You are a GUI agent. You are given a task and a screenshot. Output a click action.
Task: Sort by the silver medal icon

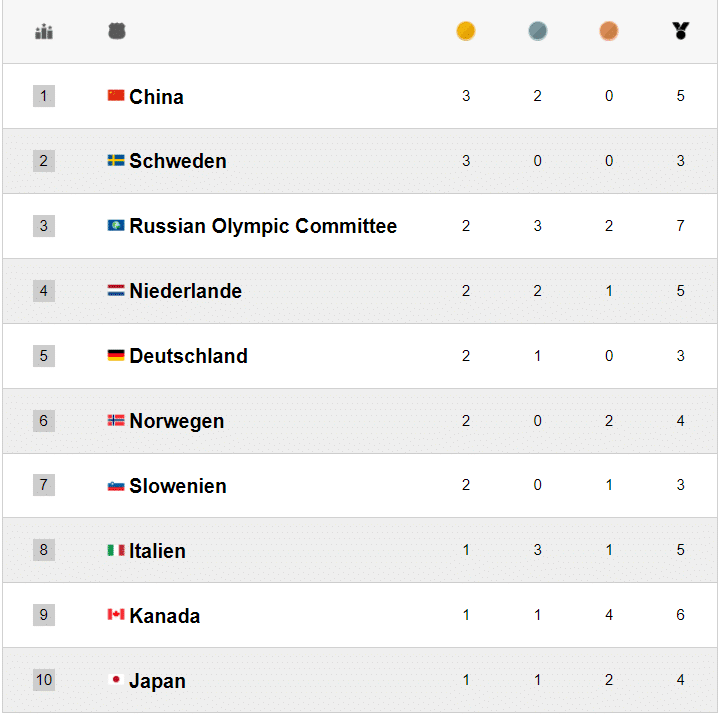coord(538,32)
